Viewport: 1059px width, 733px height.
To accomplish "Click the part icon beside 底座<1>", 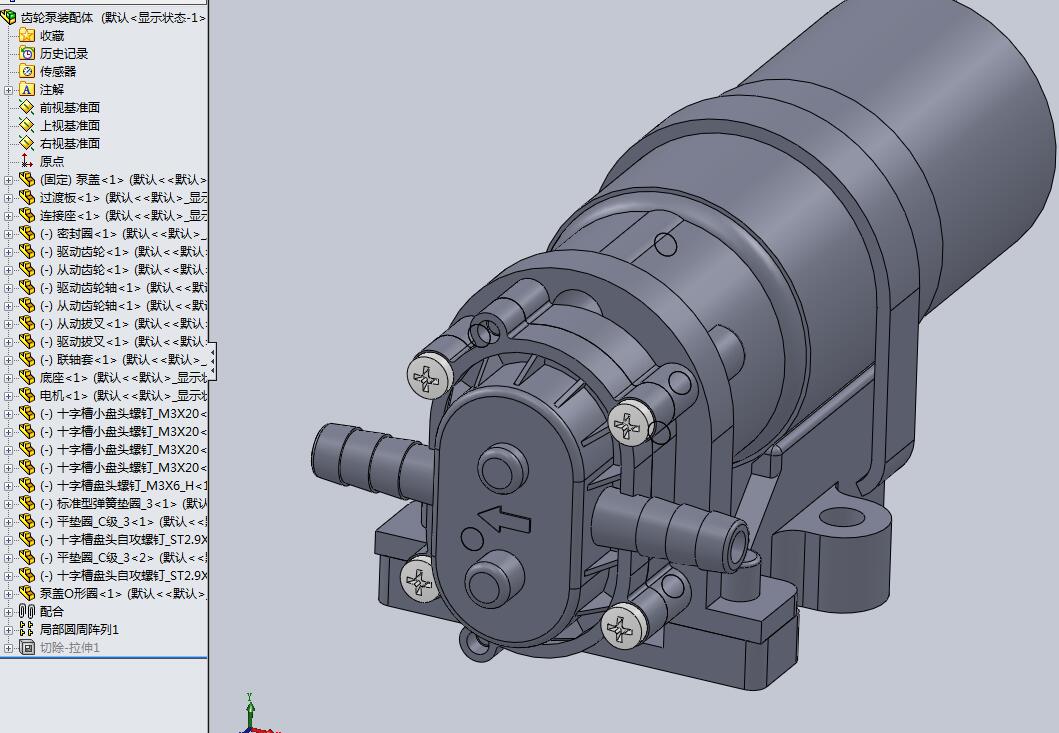I will [26, 377].
